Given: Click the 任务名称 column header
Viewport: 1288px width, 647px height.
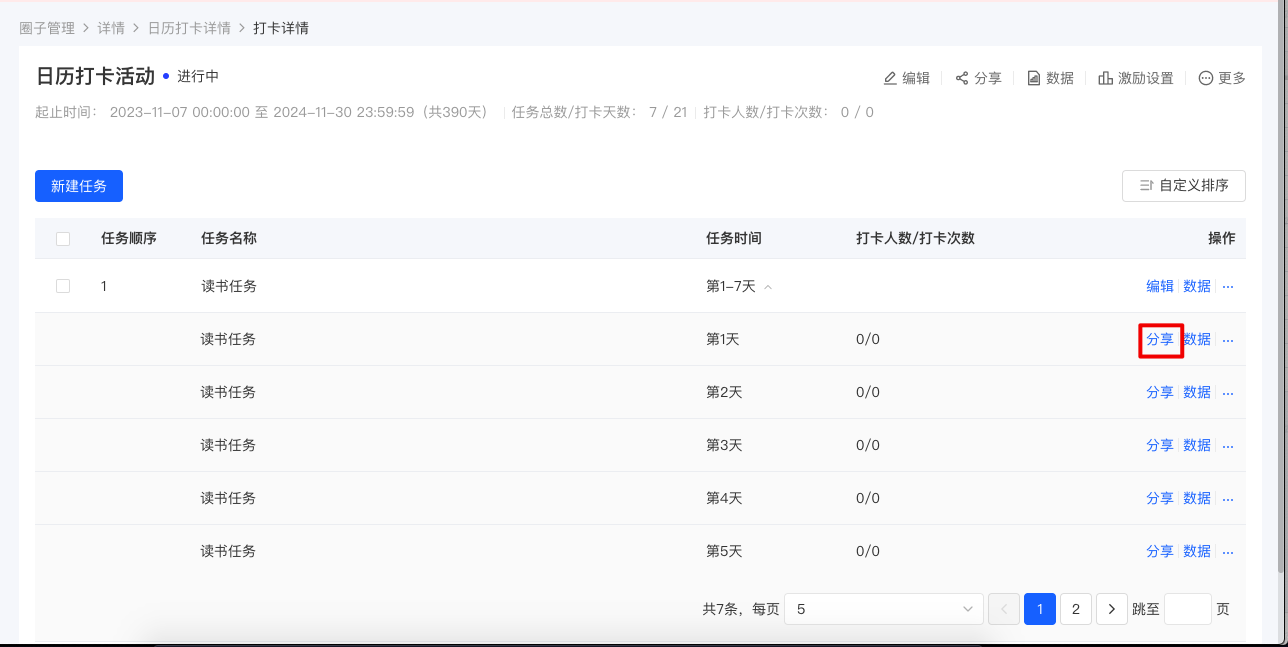Looking at the screenshot, I should tap(229, 239).
